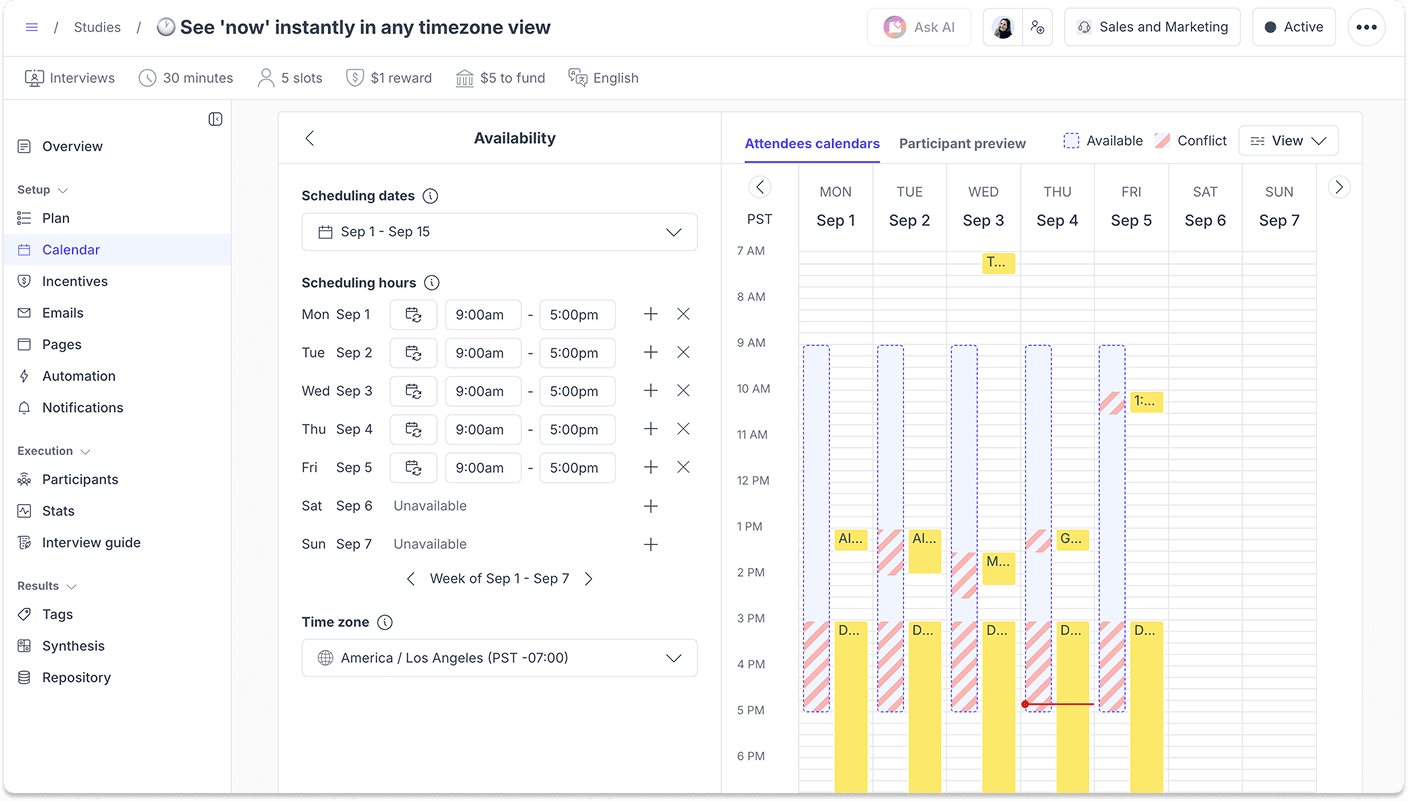The width and height of the screenshot is (1408, 801).
Task: Click the repeat icon for Mon Sep 1
Action: pos(413,315)
